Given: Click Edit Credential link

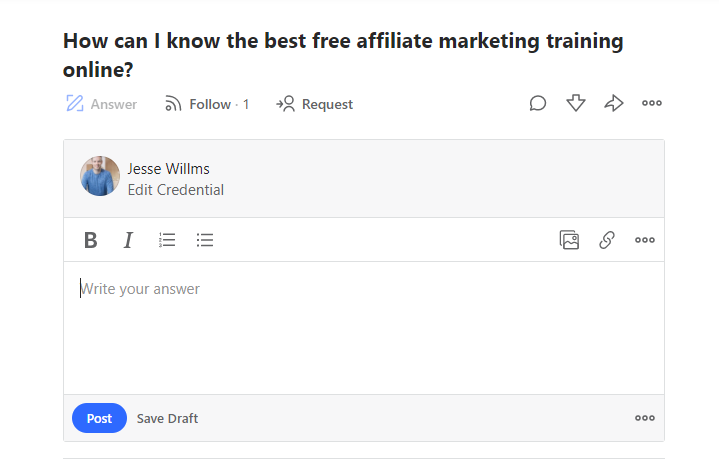Looking at the screenshot, I should click(176, 190).
